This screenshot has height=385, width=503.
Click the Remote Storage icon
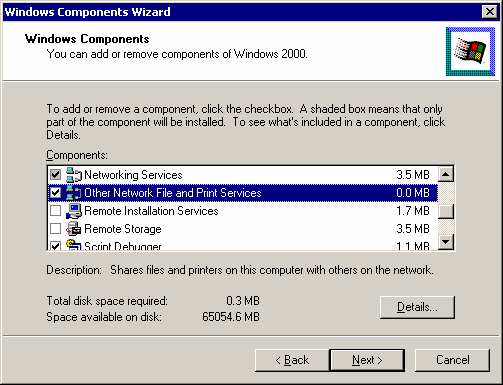(x=74, y=229)
